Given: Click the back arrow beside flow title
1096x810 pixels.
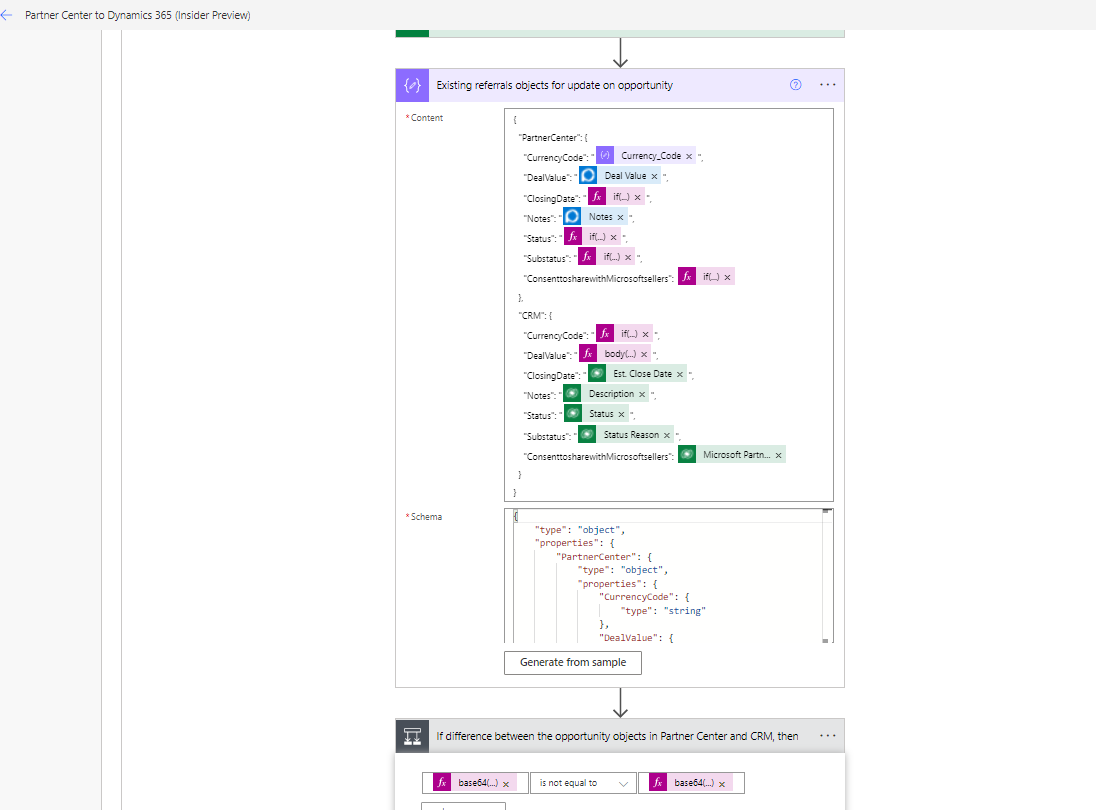Looking at the screenshot, I should click(x=8, y=15).
